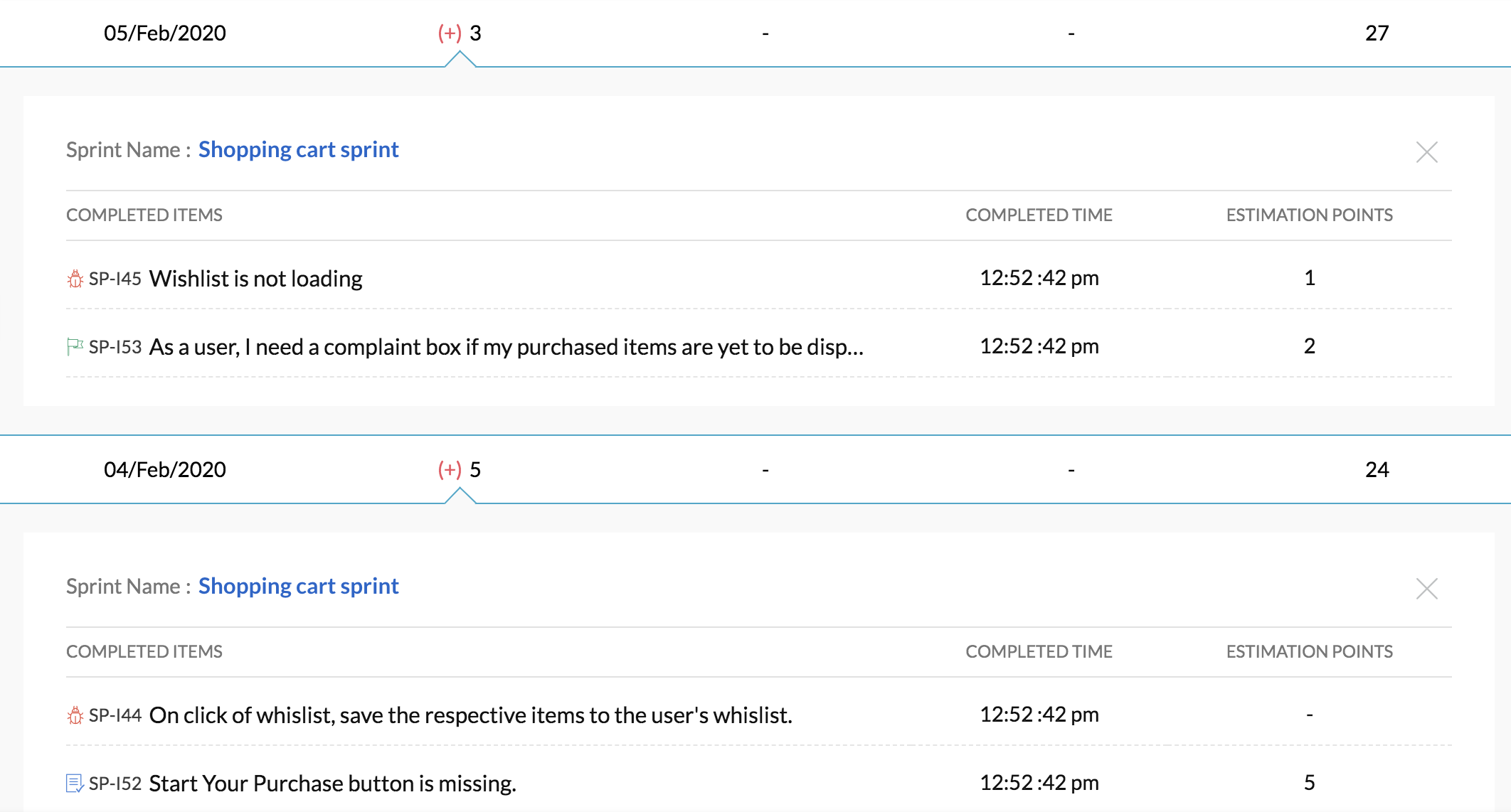Click the total value 24 in second row
Viewport: 1511px width, 812px height.
tap(1377, 470)
